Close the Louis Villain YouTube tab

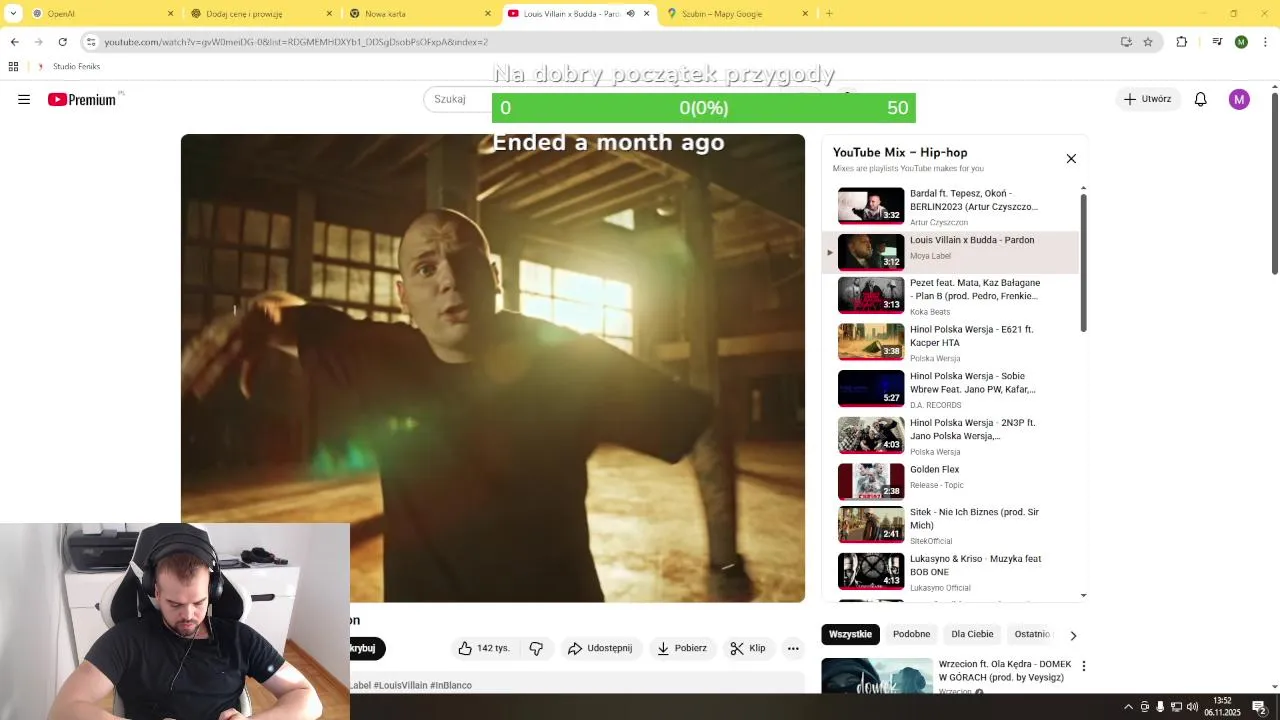click(x=646, y=14)
